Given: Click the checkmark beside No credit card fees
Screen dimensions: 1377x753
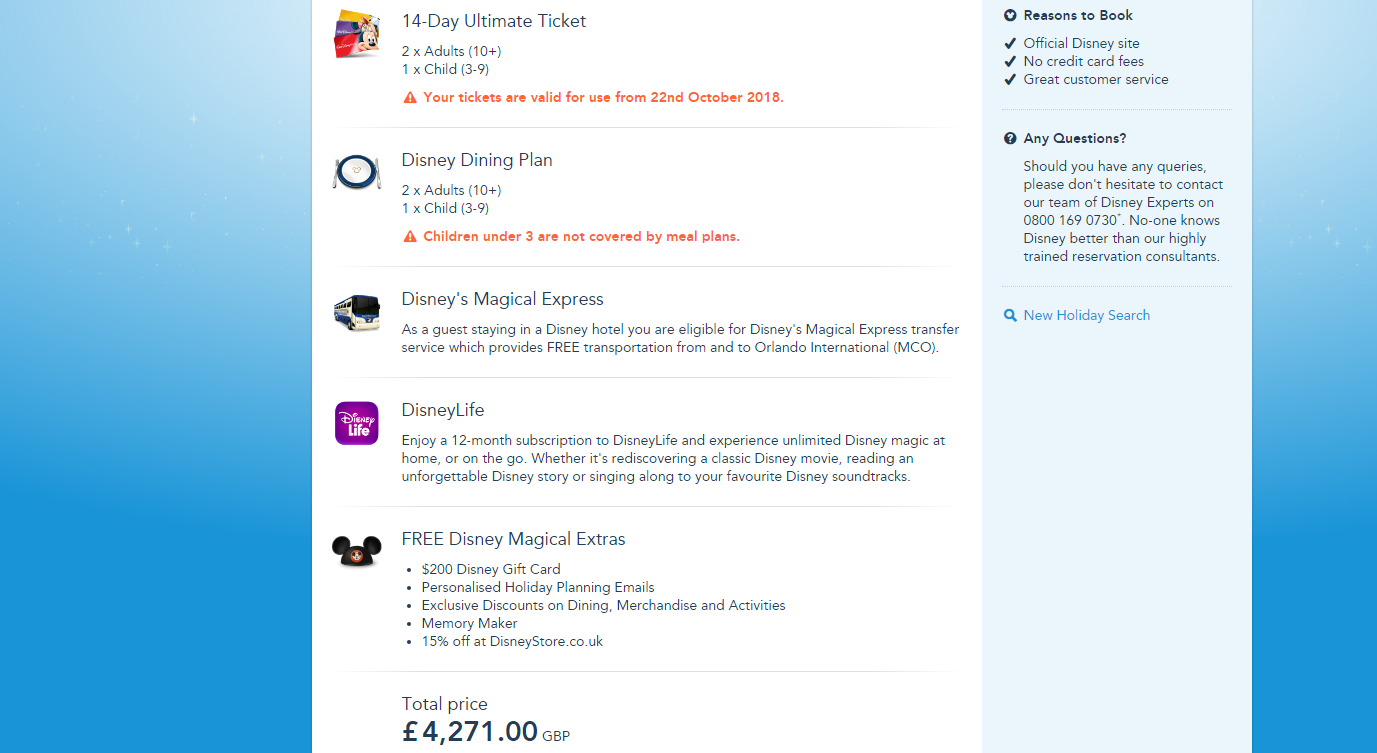Looking at the screenshot, I should coord(1010,62).
